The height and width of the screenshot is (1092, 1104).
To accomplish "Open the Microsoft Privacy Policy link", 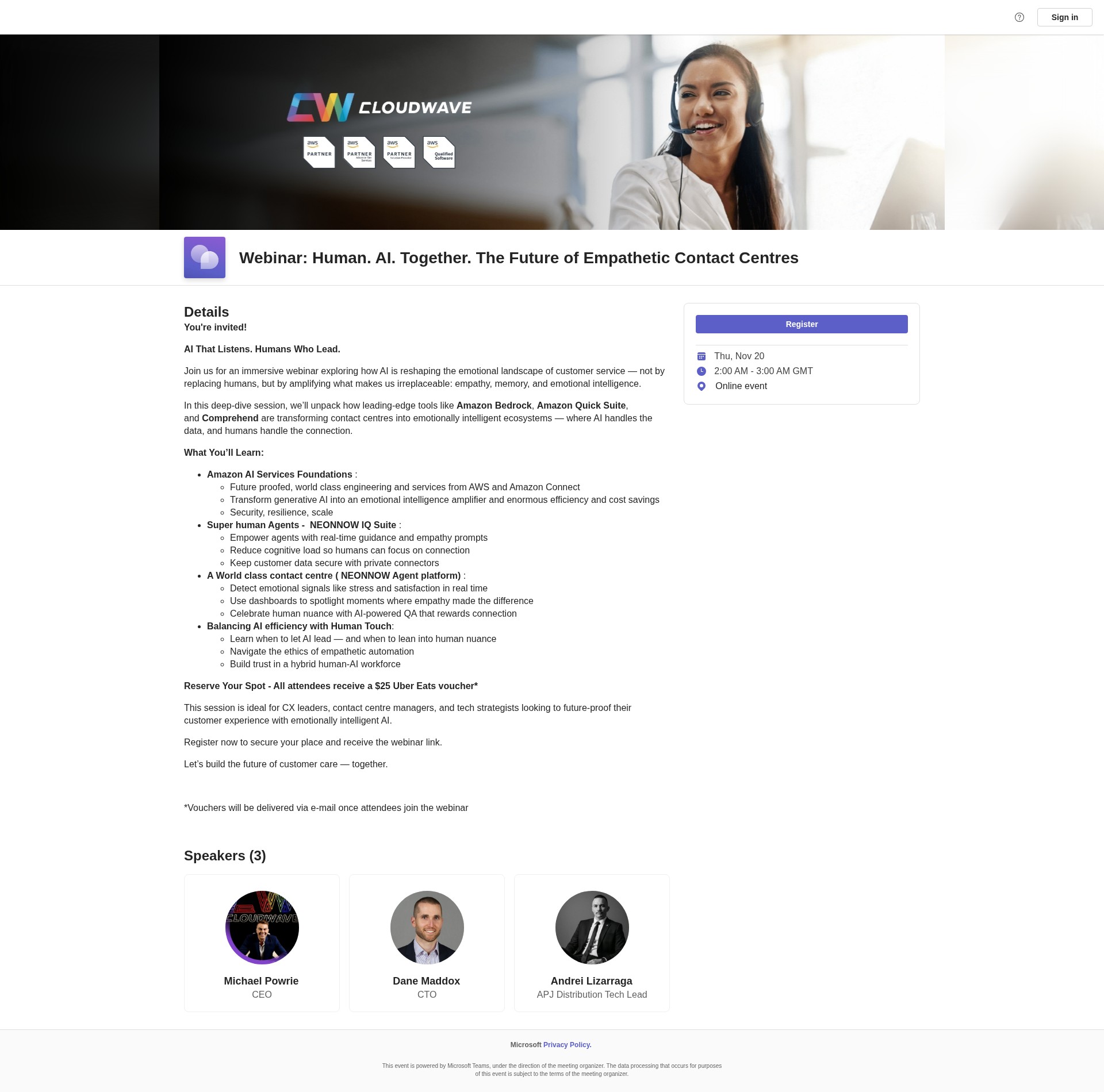I will [567, 1045].
